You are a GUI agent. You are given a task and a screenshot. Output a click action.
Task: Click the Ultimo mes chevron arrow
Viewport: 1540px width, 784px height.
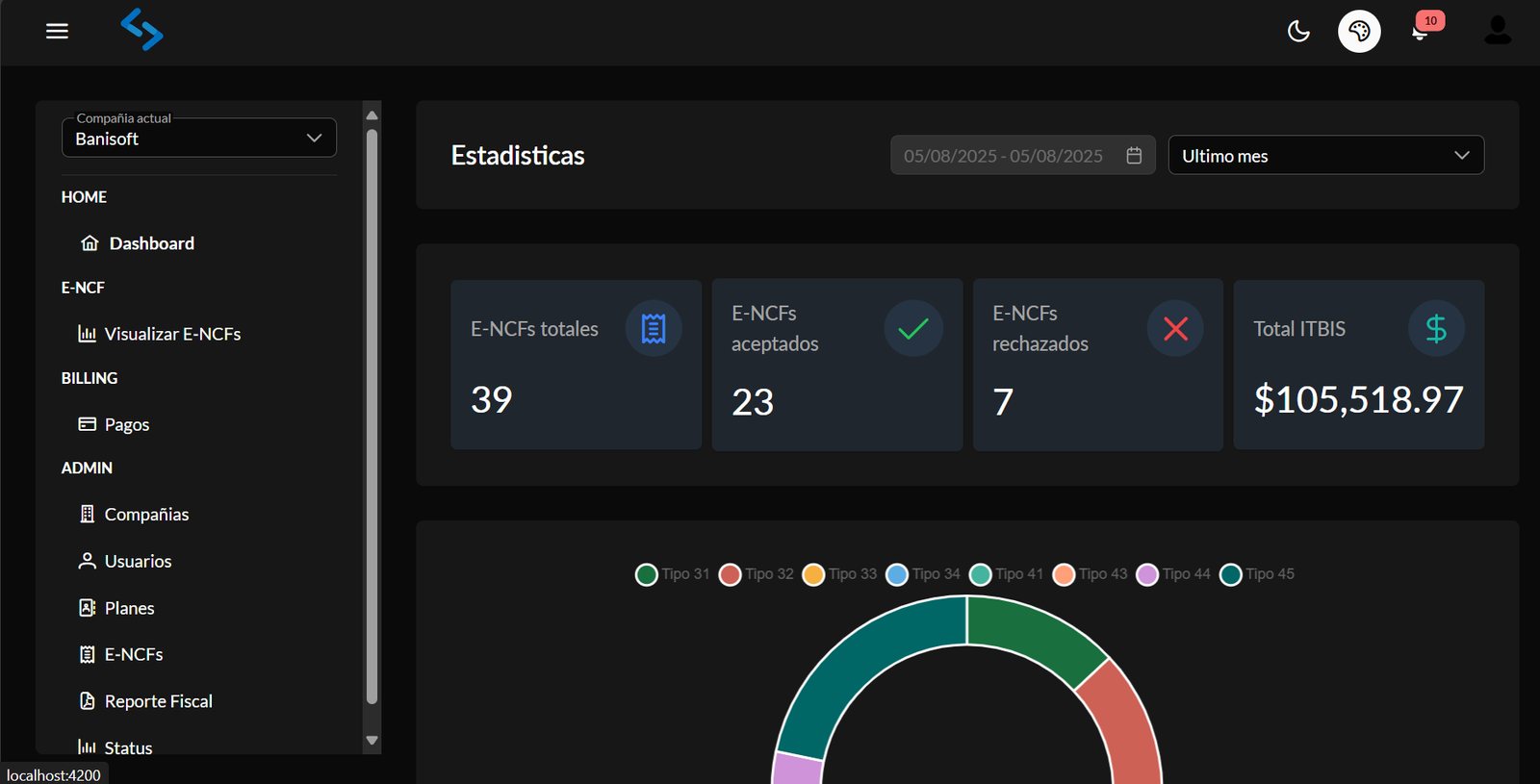tap(1461, 155)
